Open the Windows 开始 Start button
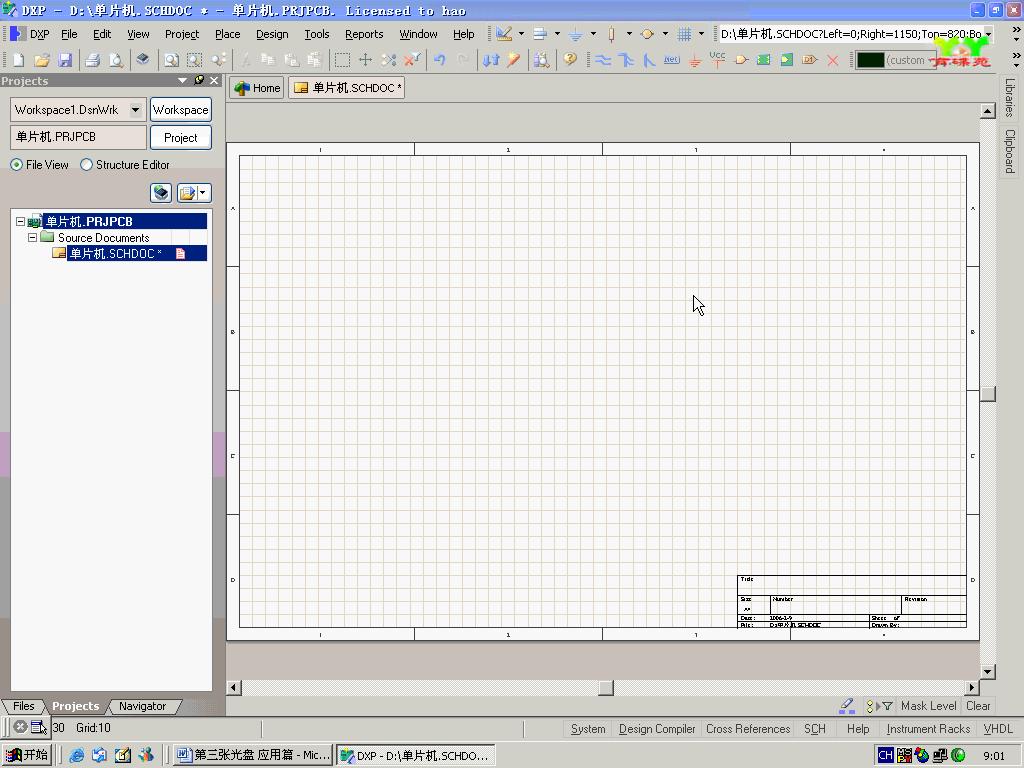This screenshot has width=1024, height=768. tap(26, 755)
